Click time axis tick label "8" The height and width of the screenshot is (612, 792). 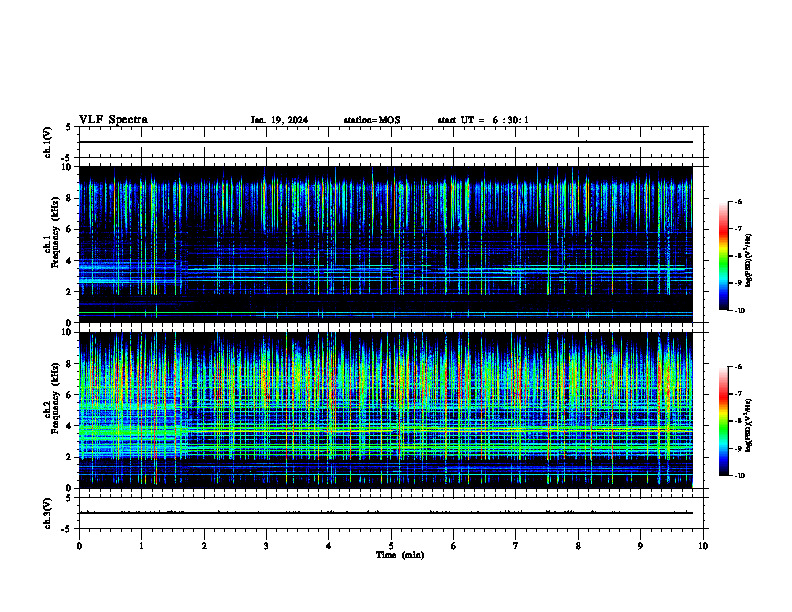tap(578, 546)
